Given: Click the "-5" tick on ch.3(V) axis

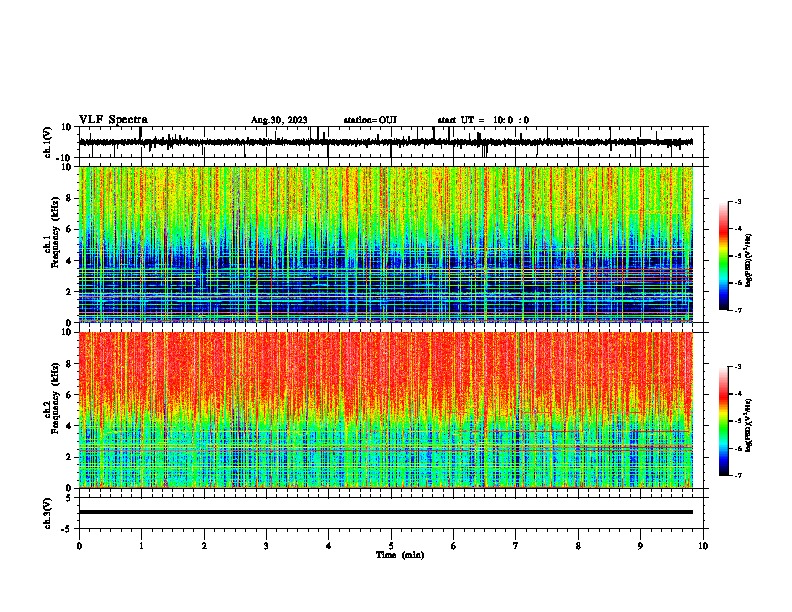Looking at the screenshot, I should point(67,528).
